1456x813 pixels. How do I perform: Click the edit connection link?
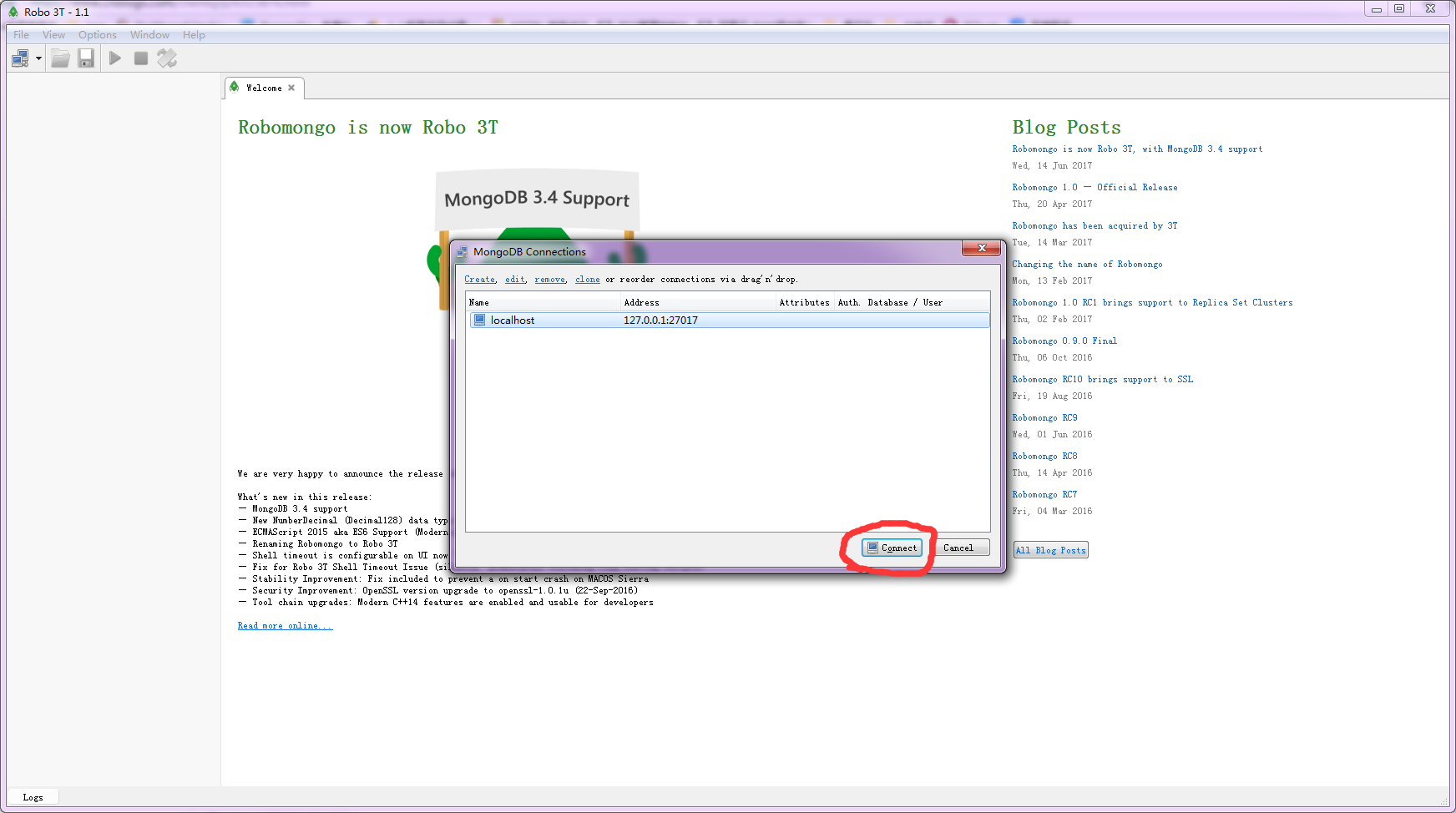point(515,280)
